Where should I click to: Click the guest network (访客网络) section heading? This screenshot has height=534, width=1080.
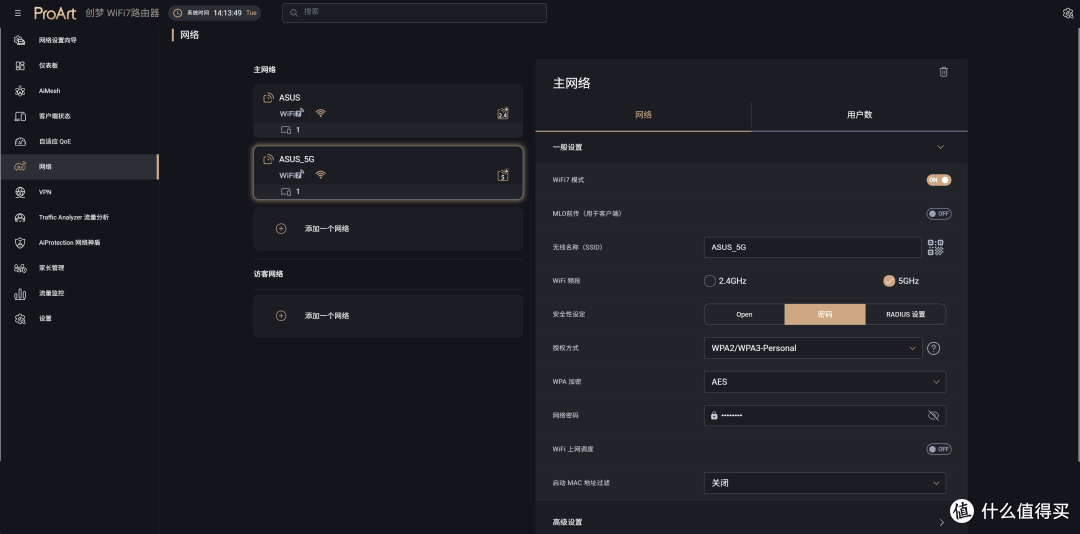268,274
